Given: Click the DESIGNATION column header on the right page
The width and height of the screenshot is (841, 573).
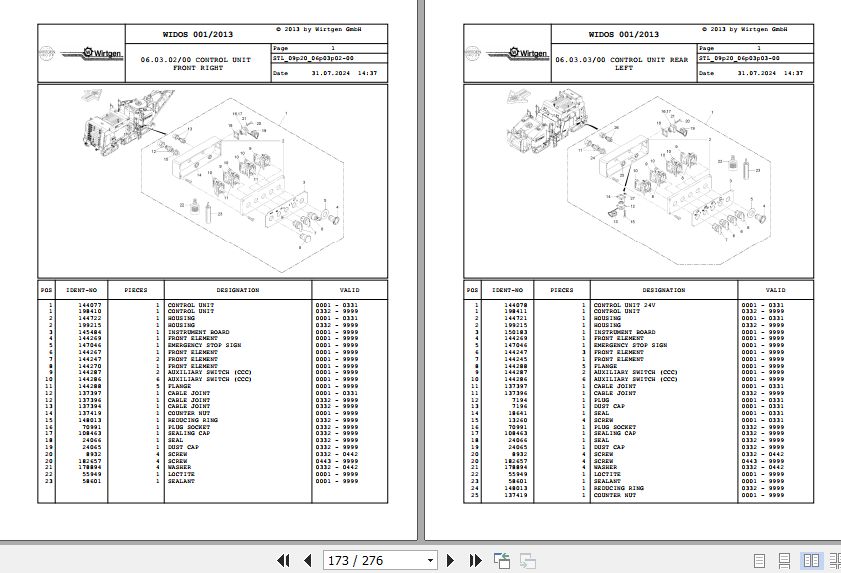Looking at the screenshot, I should point(663,290).
